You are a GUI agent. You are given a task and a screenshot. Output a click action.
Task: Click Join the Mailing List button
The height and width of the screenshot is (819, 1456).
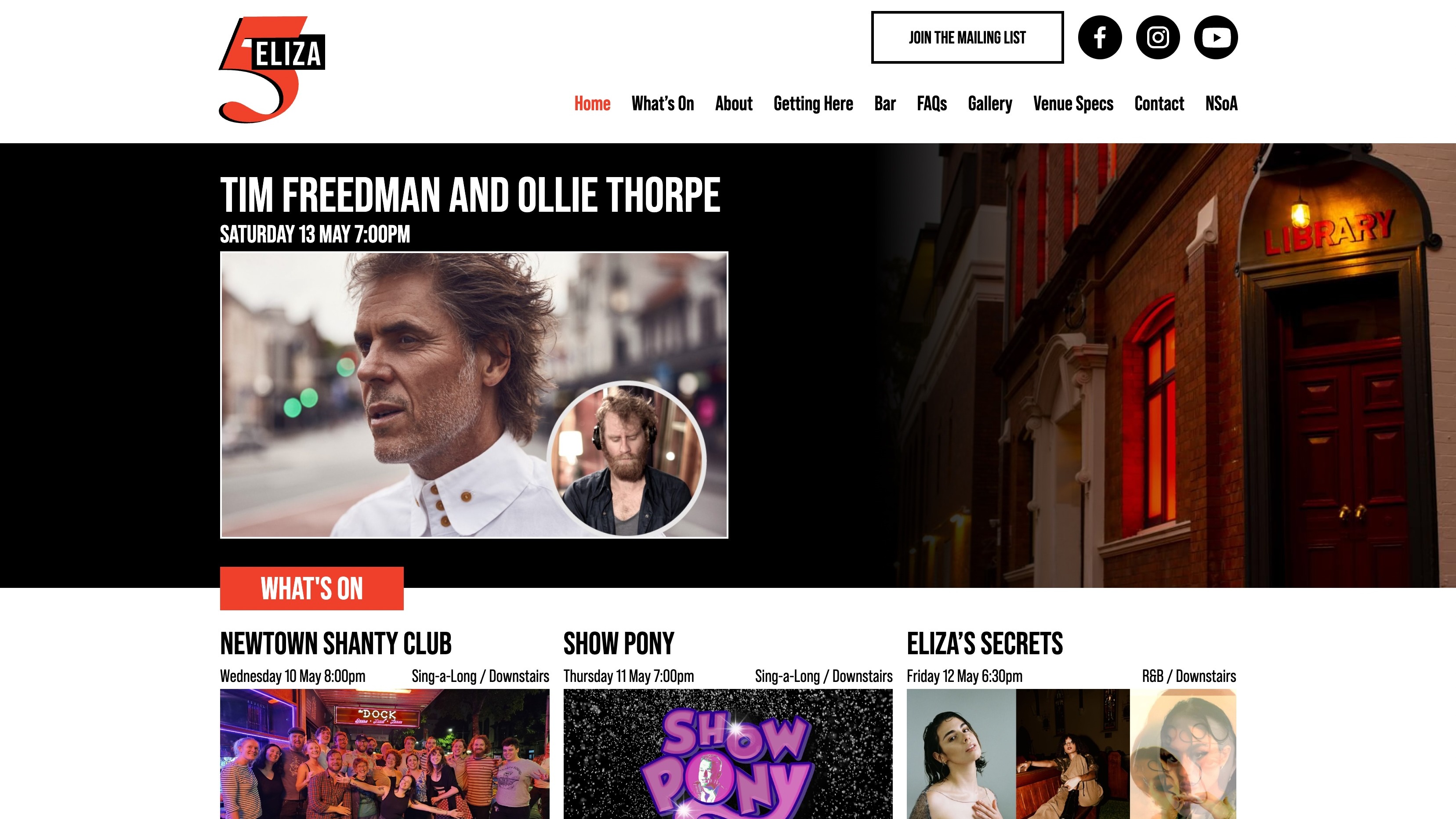click(x=967, y=37)
